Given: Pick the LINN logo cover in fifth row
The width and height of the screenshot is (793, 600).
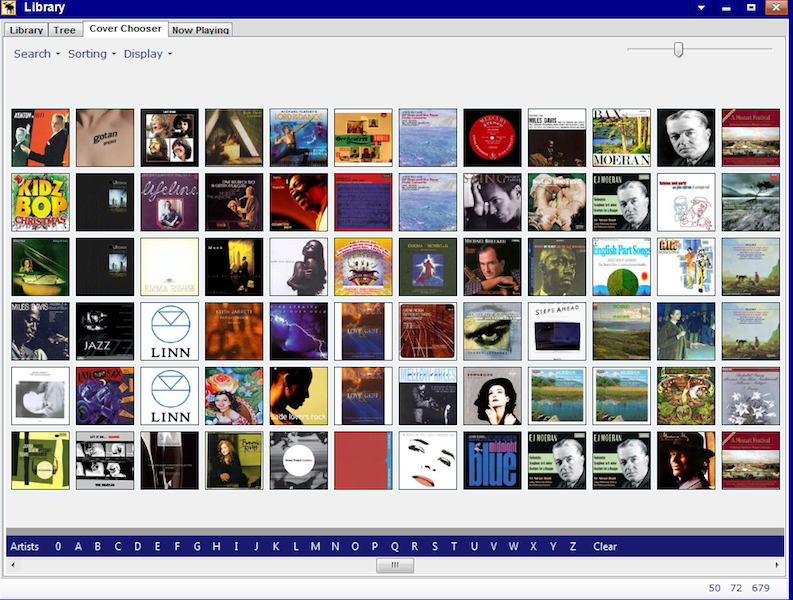Looking at the screenshot, I should [x=169, y=396].
